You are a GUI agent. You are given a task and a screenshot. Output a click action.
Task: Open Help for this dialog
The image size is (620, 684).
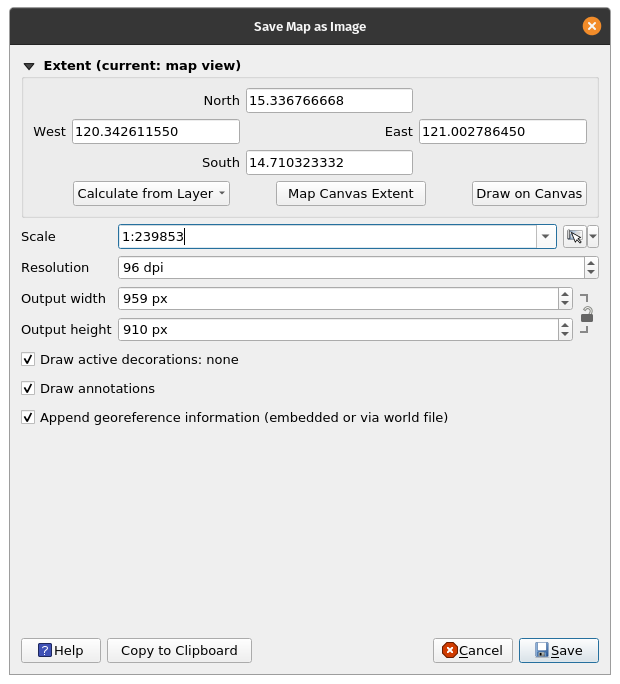tap(61, 650)
